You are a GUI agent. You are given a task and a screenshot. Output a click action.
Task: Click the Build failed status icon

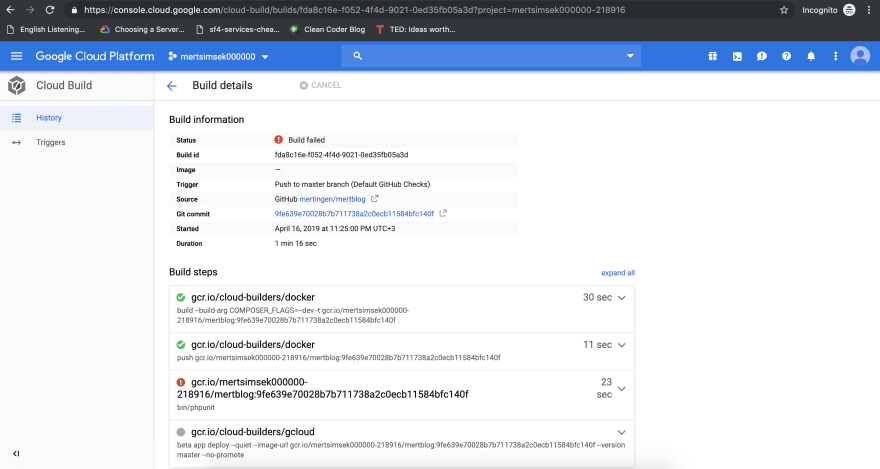click(278, 140)
